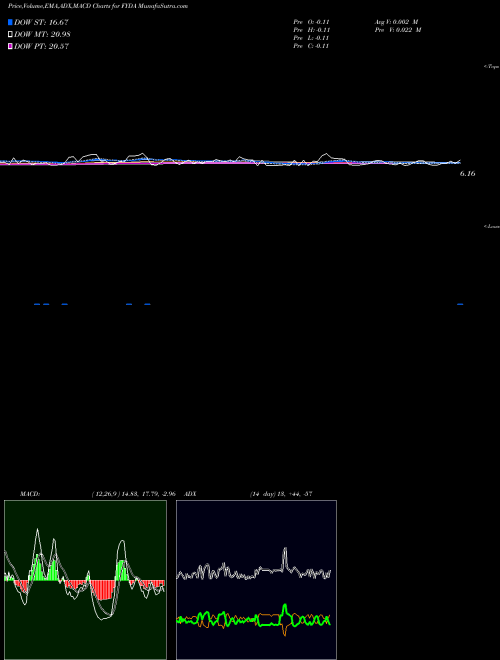
Task: Click the white DOW MT legend swatch
Action: coord(10,35)
